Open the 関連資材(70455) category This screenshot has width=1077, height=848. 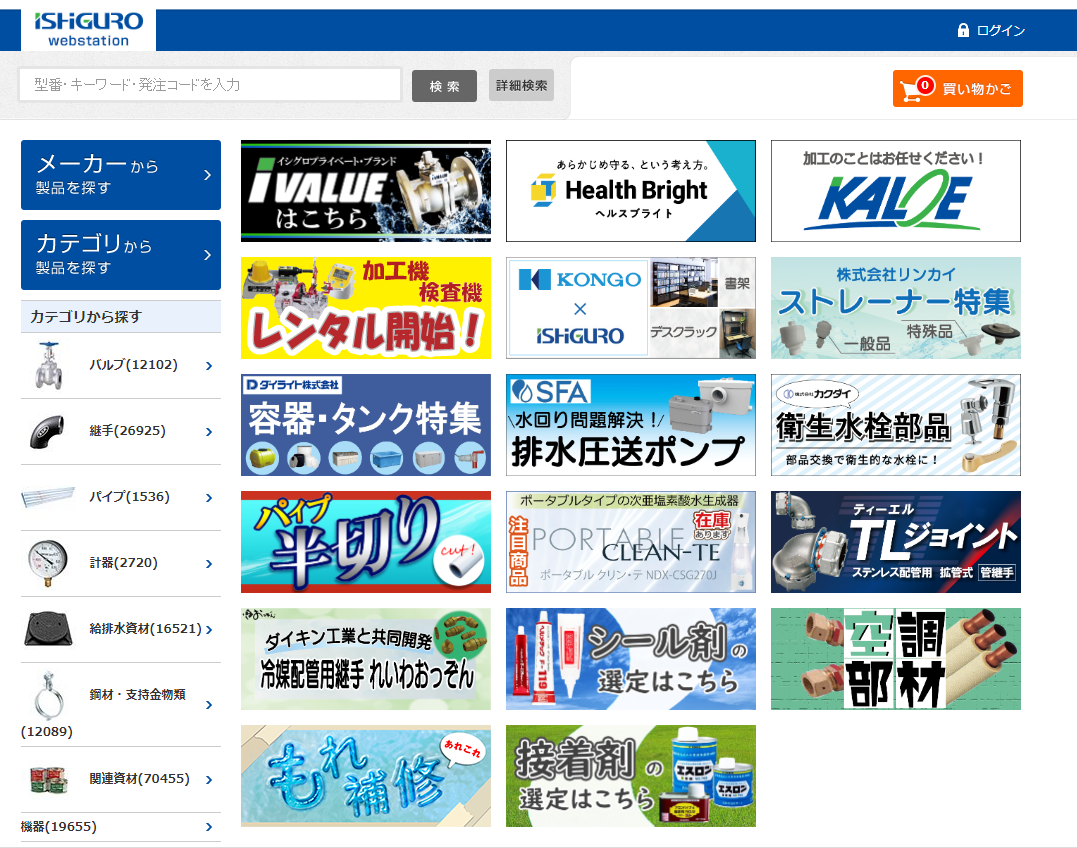[139, 779]
